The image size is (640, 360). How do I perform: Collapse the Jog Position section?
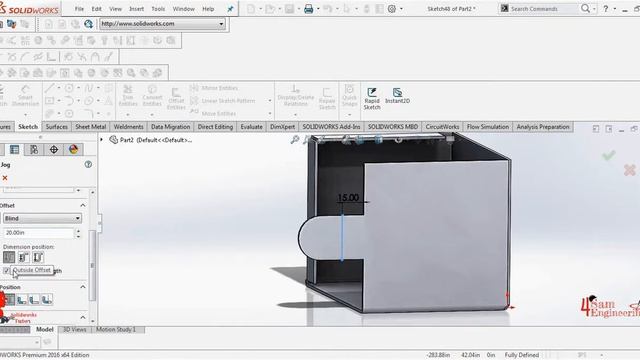pos(83,287)
